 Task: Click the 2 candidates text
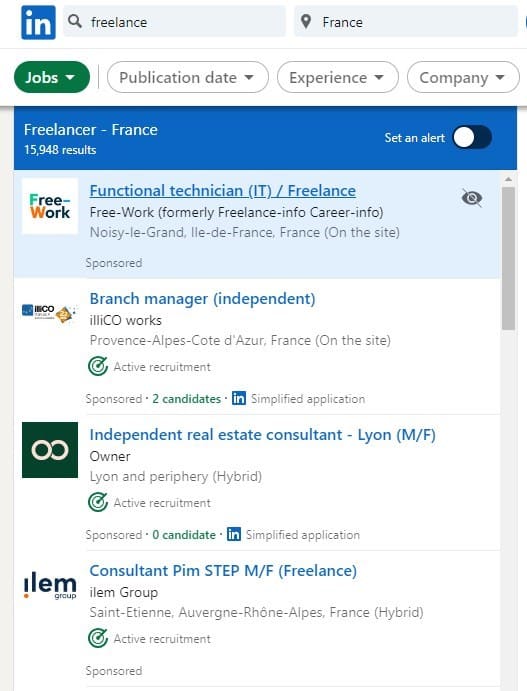tap(186, 399)
